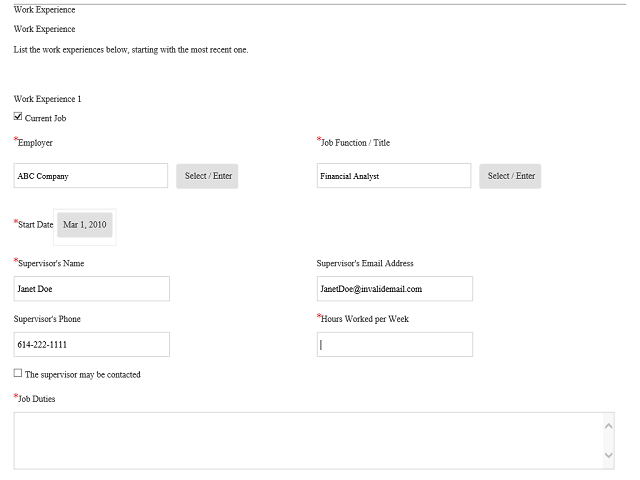Click the 'Job Duties' label
This screenshot has height=480, width=640.
(36, 399)
